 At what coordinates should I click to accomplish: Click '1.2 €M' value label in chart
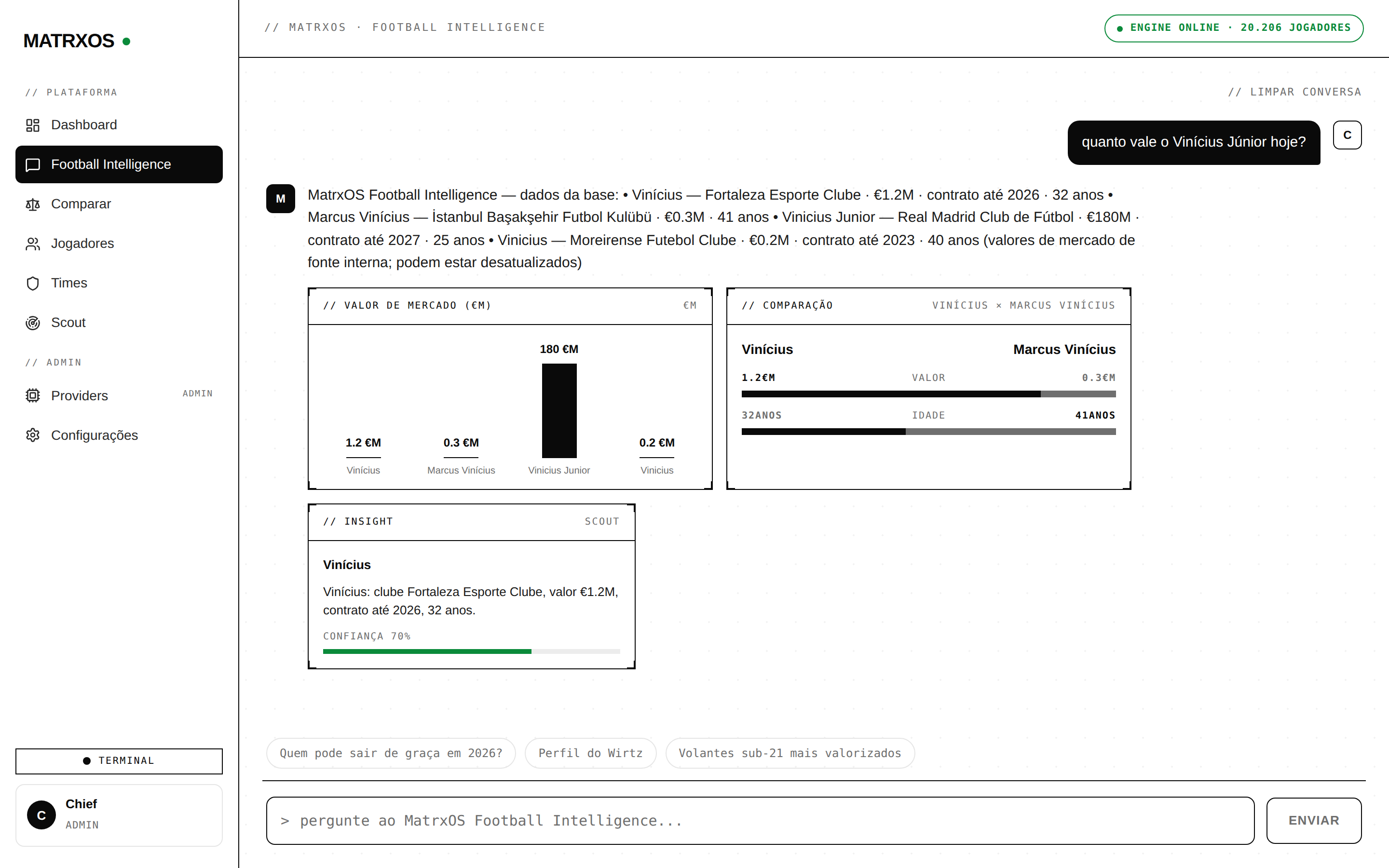[363, 443]
